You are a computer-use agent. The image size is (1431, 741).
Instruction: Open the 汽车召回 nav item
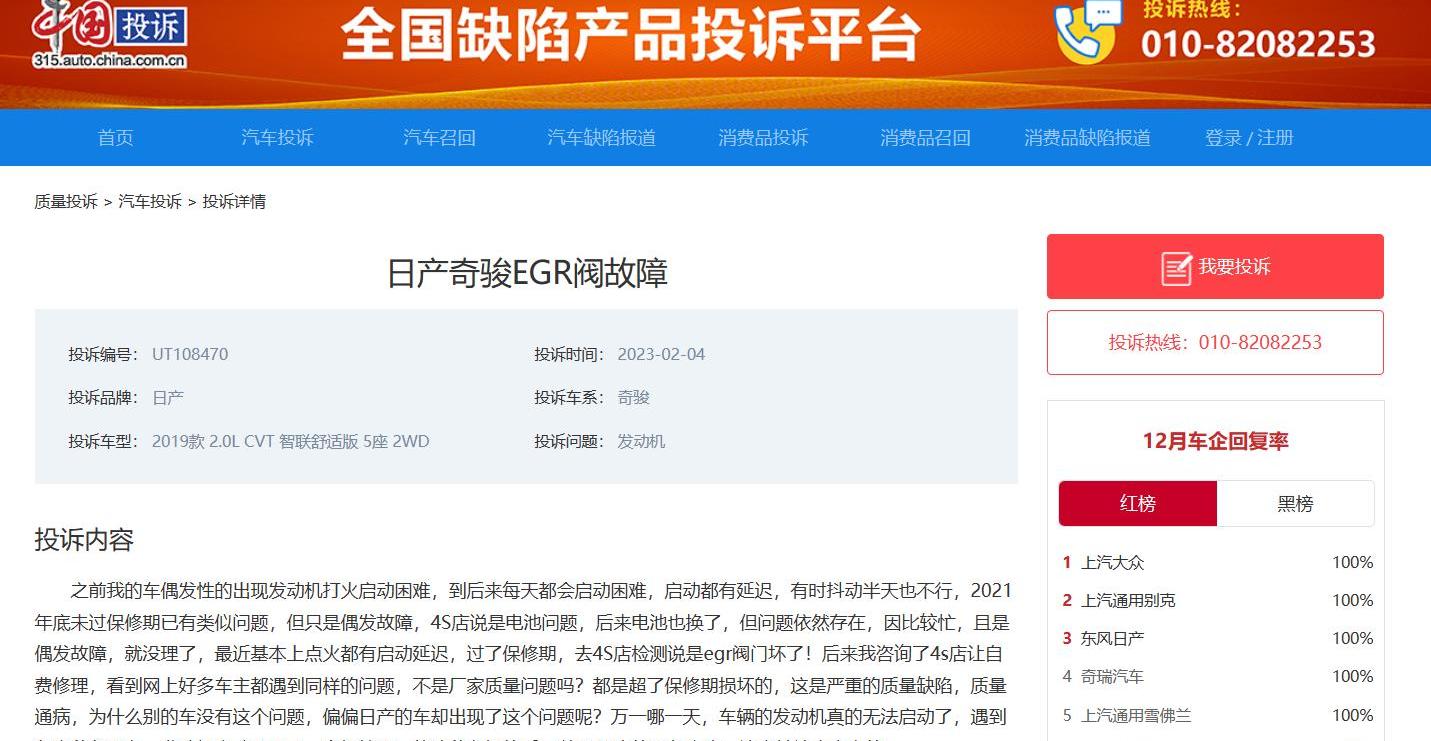pos(439,138)
